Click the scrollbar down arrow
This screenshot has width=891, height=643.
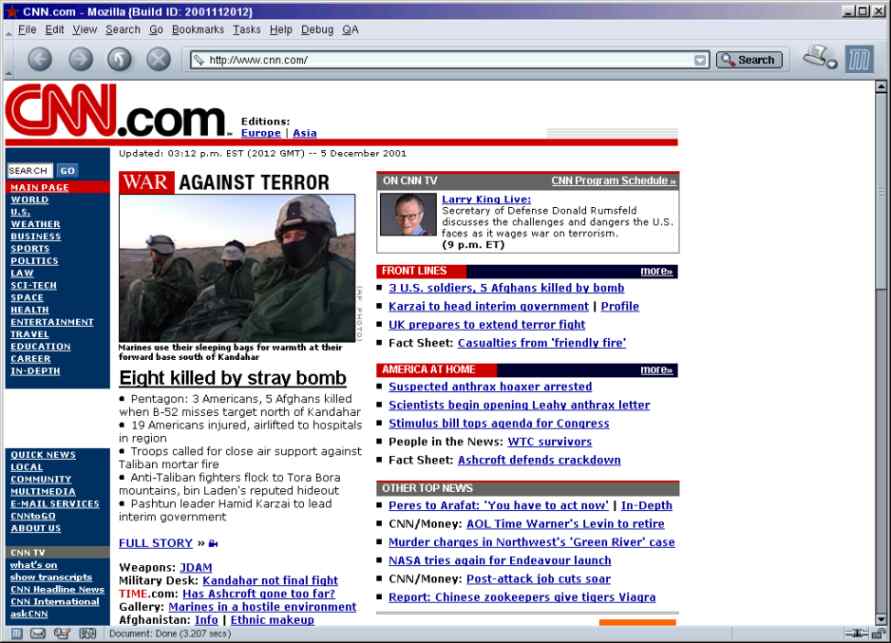(x=881, y=619)
